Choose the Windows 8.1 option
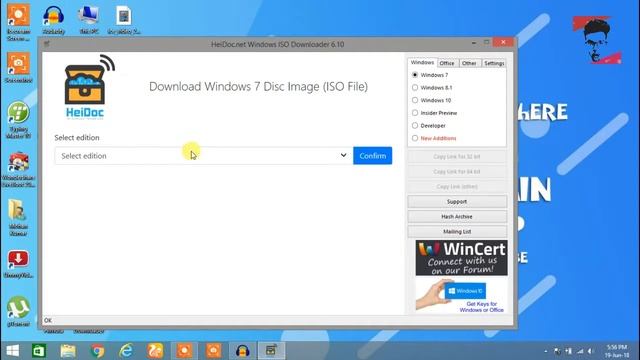The width and height of the screenshot is (640, 360). [x=415, y=88]
